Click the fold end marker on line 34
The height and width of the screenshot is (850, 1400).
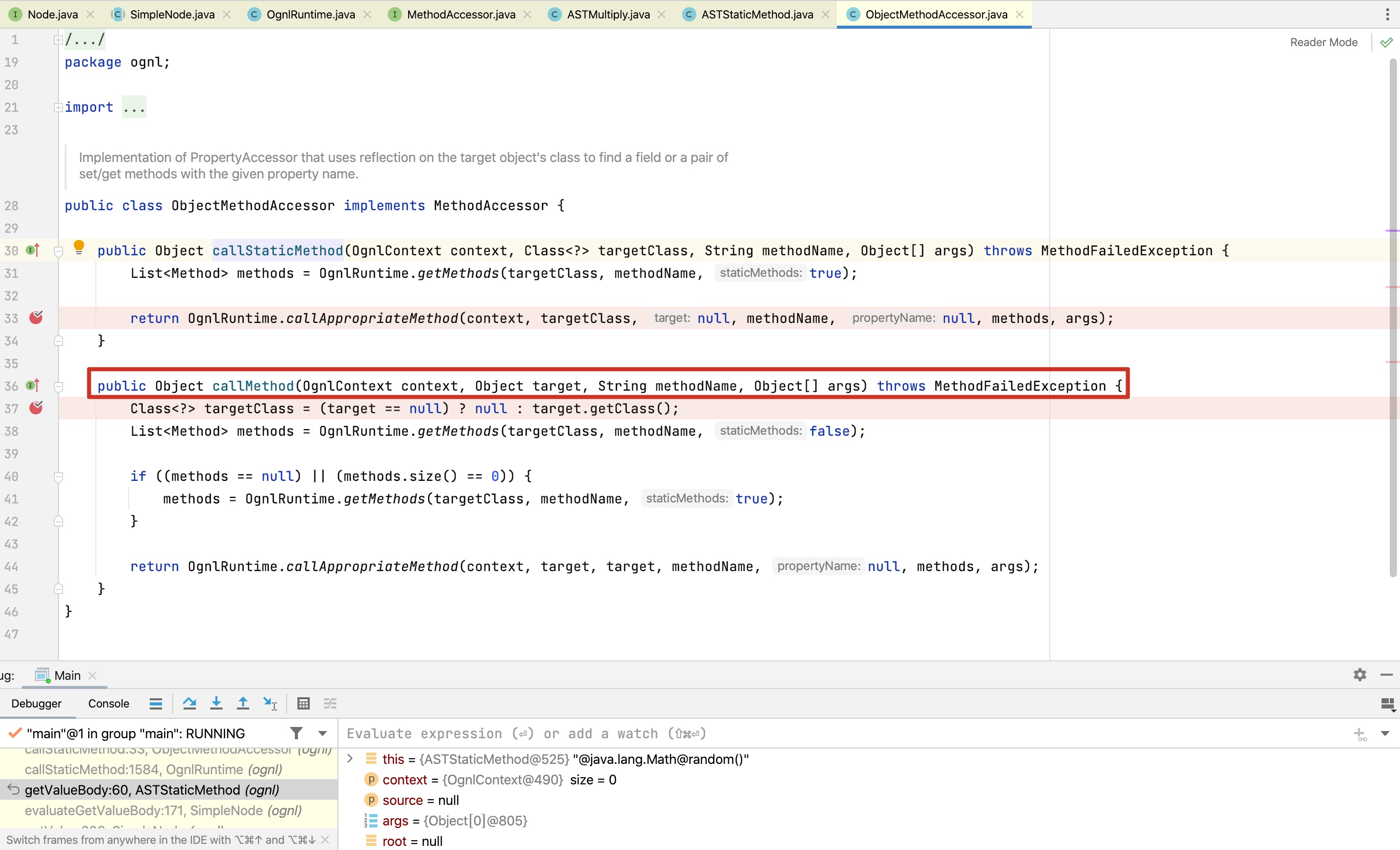tap(58, 340)
